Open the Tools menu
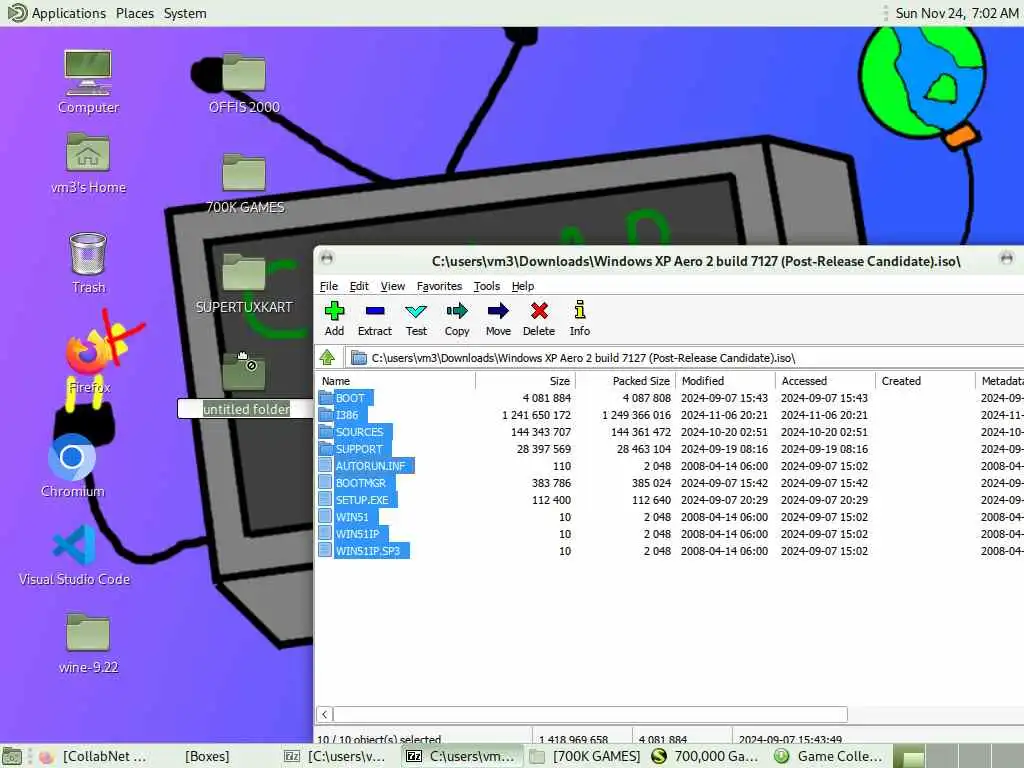 pos(487,286)
